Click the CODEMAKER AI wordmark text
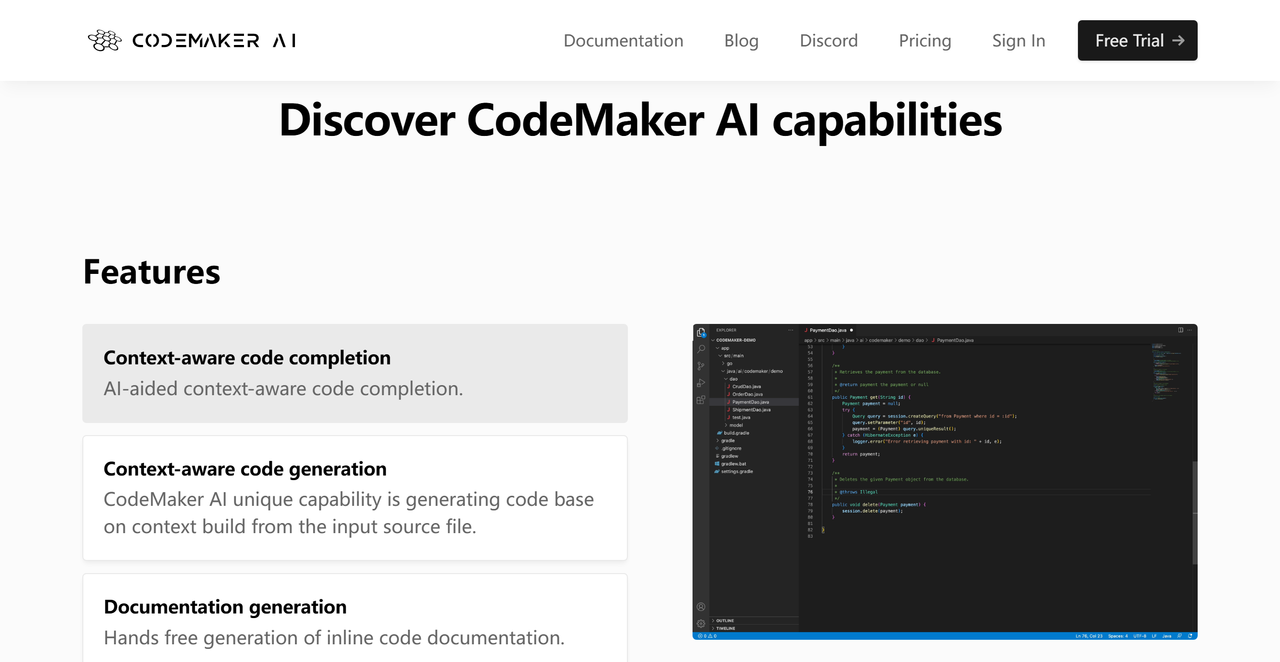 coord(214,41)
